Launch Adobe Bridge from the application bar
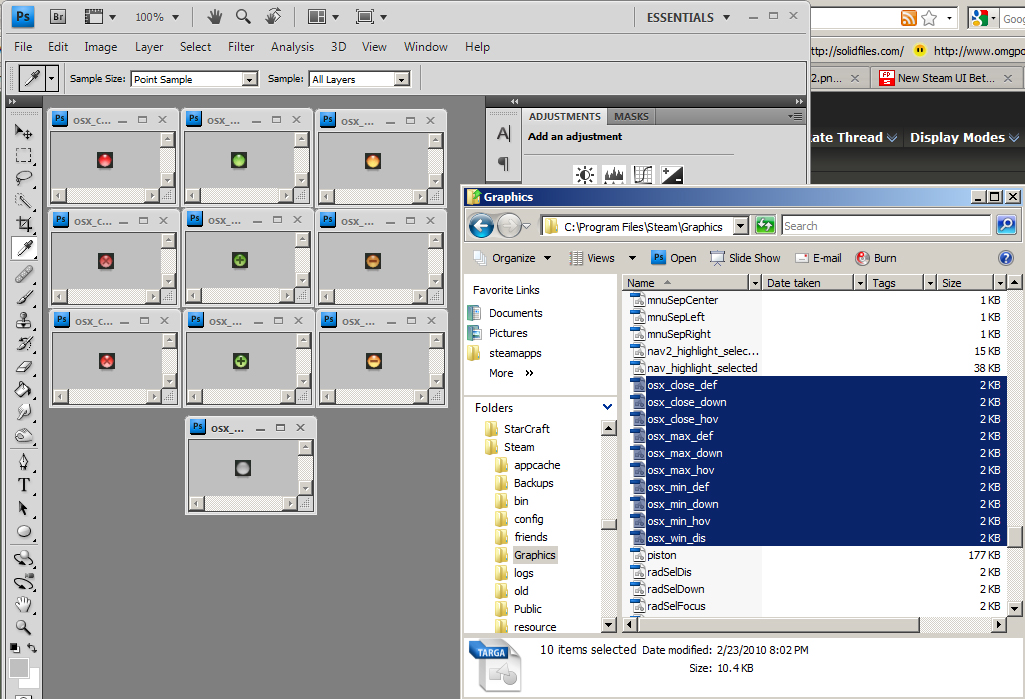1025x699 pixels. [58, 16]
